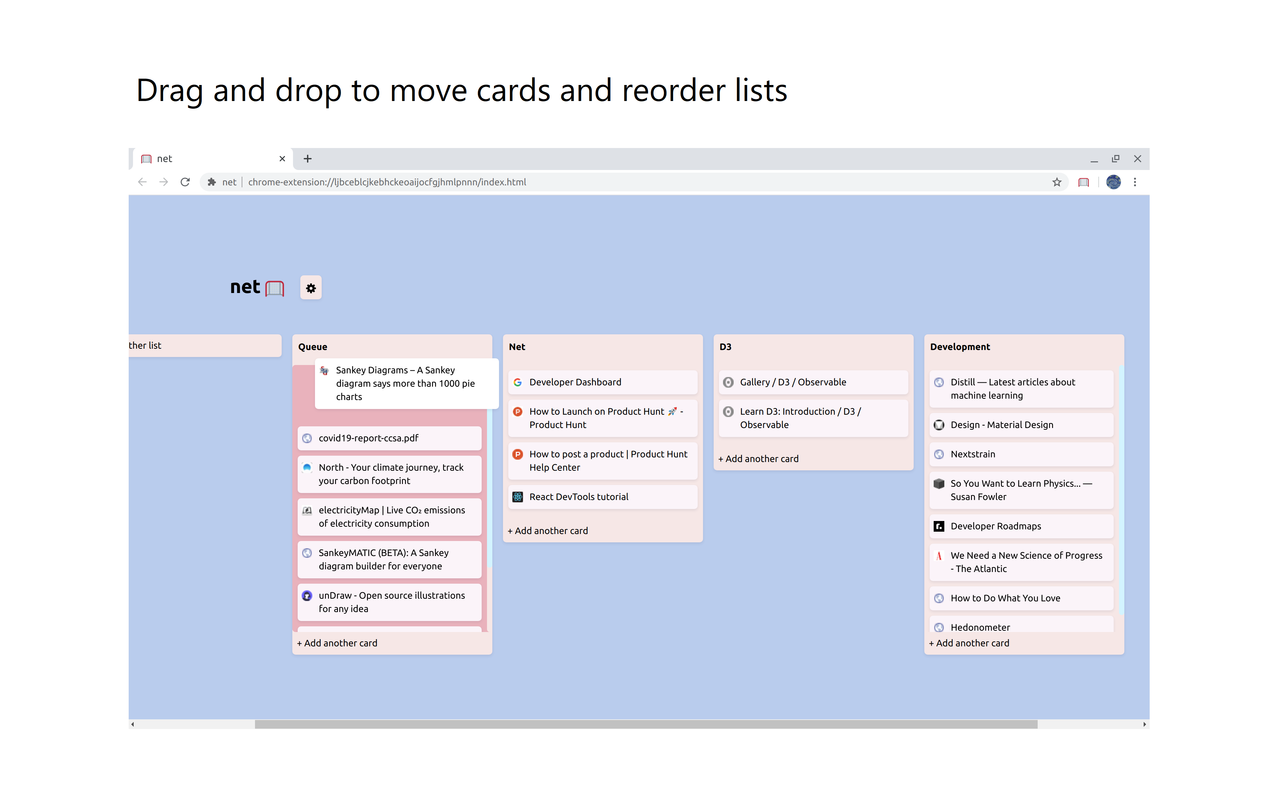Click the Queue list title
Viewport: 1280px width, 800px height.
(x=313, y=347)
